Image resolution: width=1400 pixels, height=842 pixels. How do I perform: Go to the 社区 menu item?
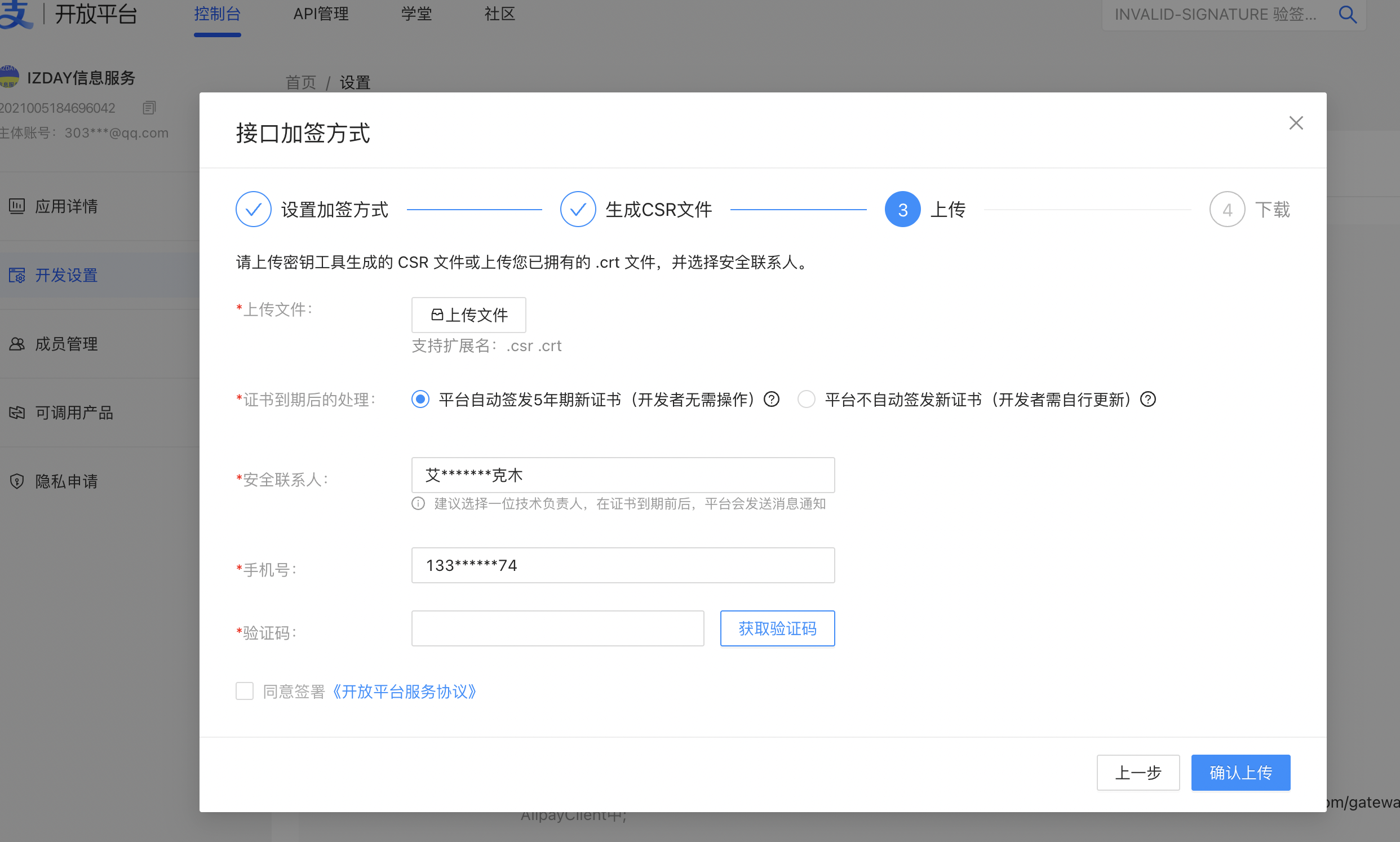pyautogui.click(x=499, y=14)
